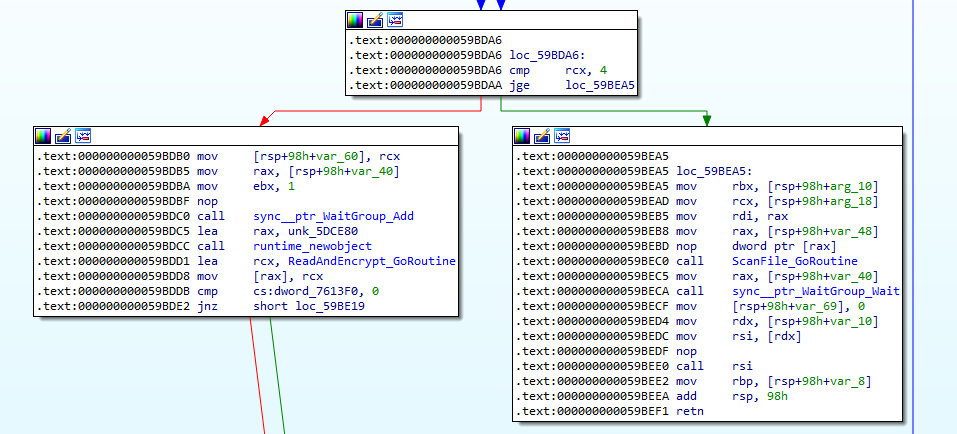Jump to sync__ptr_WaitGroup_Add function
The width and height of the screenshot is (957, 434).
pyautogui.click(x=334, y=216)
